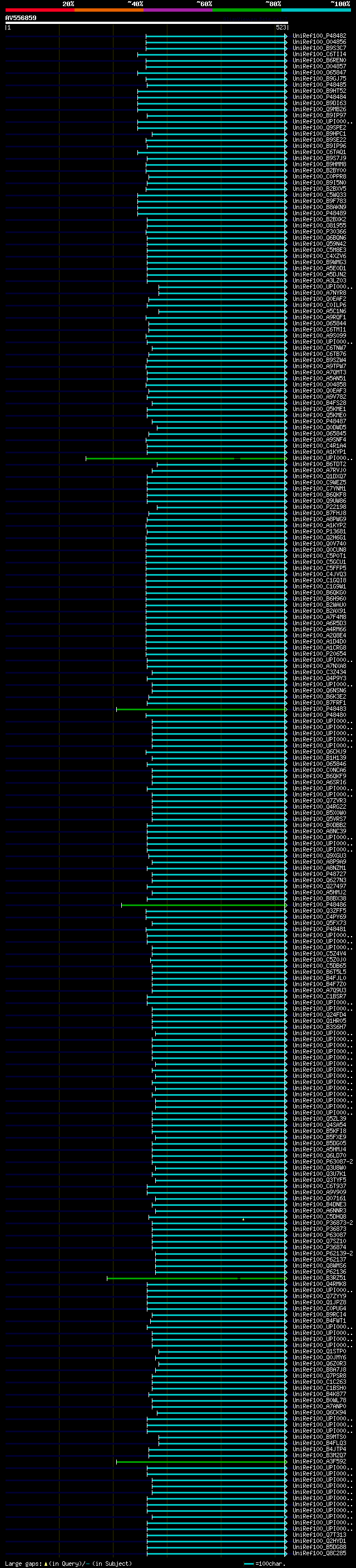This screenshot has width=356, height=1568.
Task: Select hit UniRef100_C5P0T1
Action: tap(319, 556)
